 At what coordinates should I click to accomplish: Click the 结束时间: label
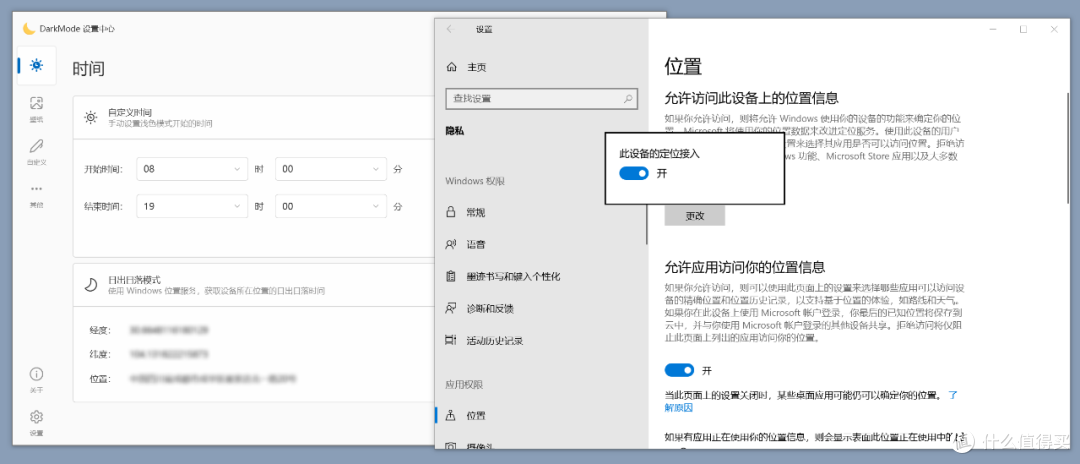(103, 206)
